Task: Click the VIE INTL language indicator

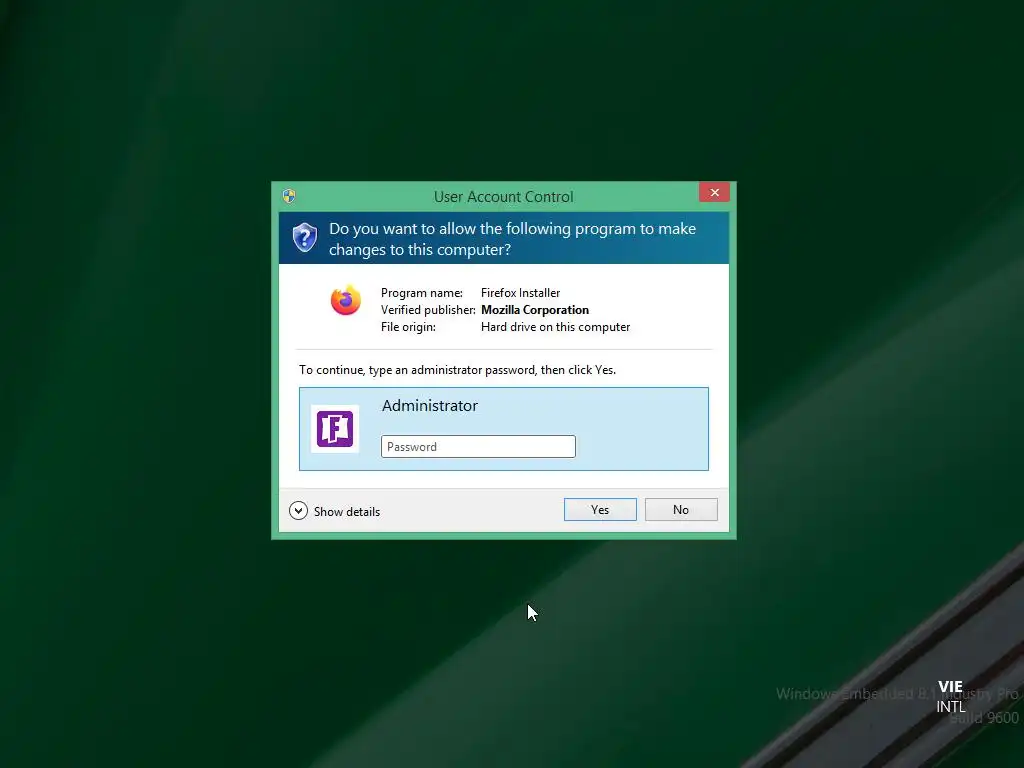Action: pos(950,697)
